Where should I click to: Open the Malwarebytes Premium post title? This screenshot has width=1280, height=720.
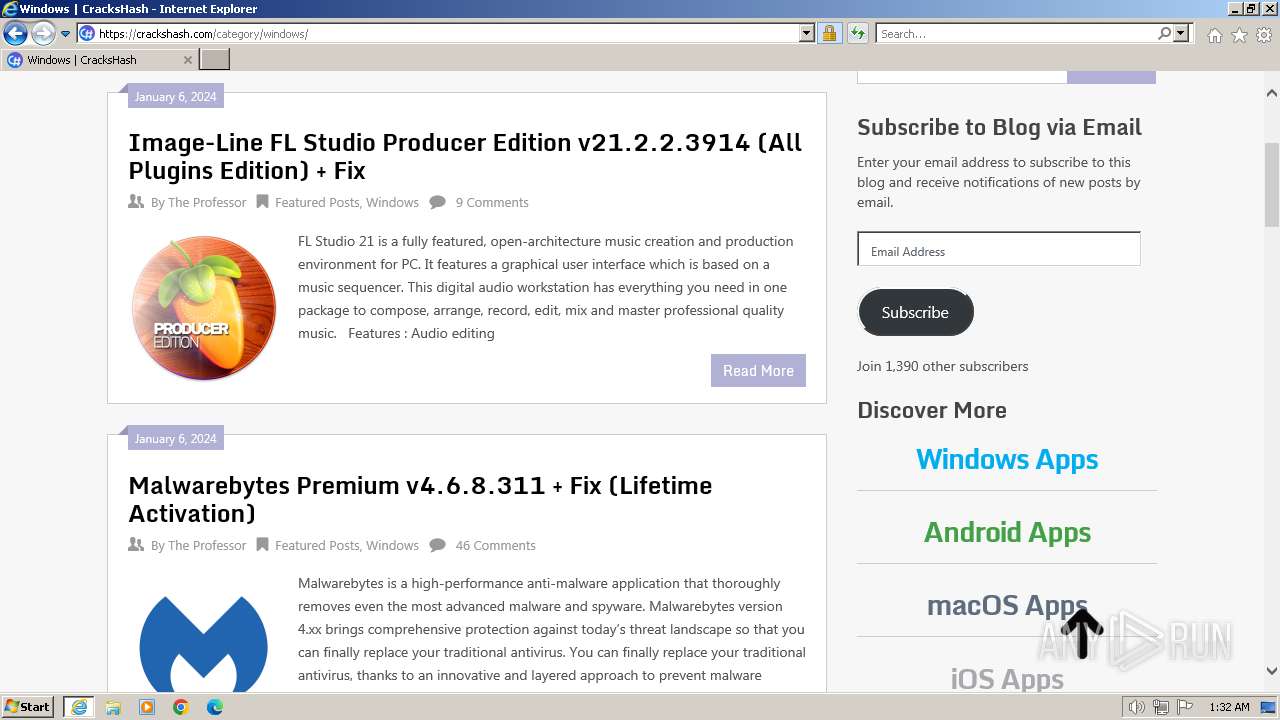click(420, 499)
